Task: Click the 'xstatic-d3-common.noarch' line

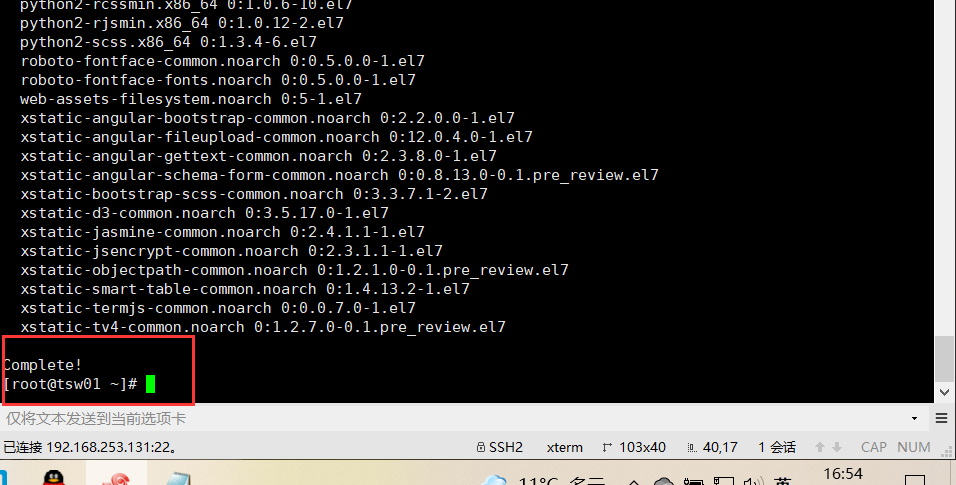Action: 204,213
